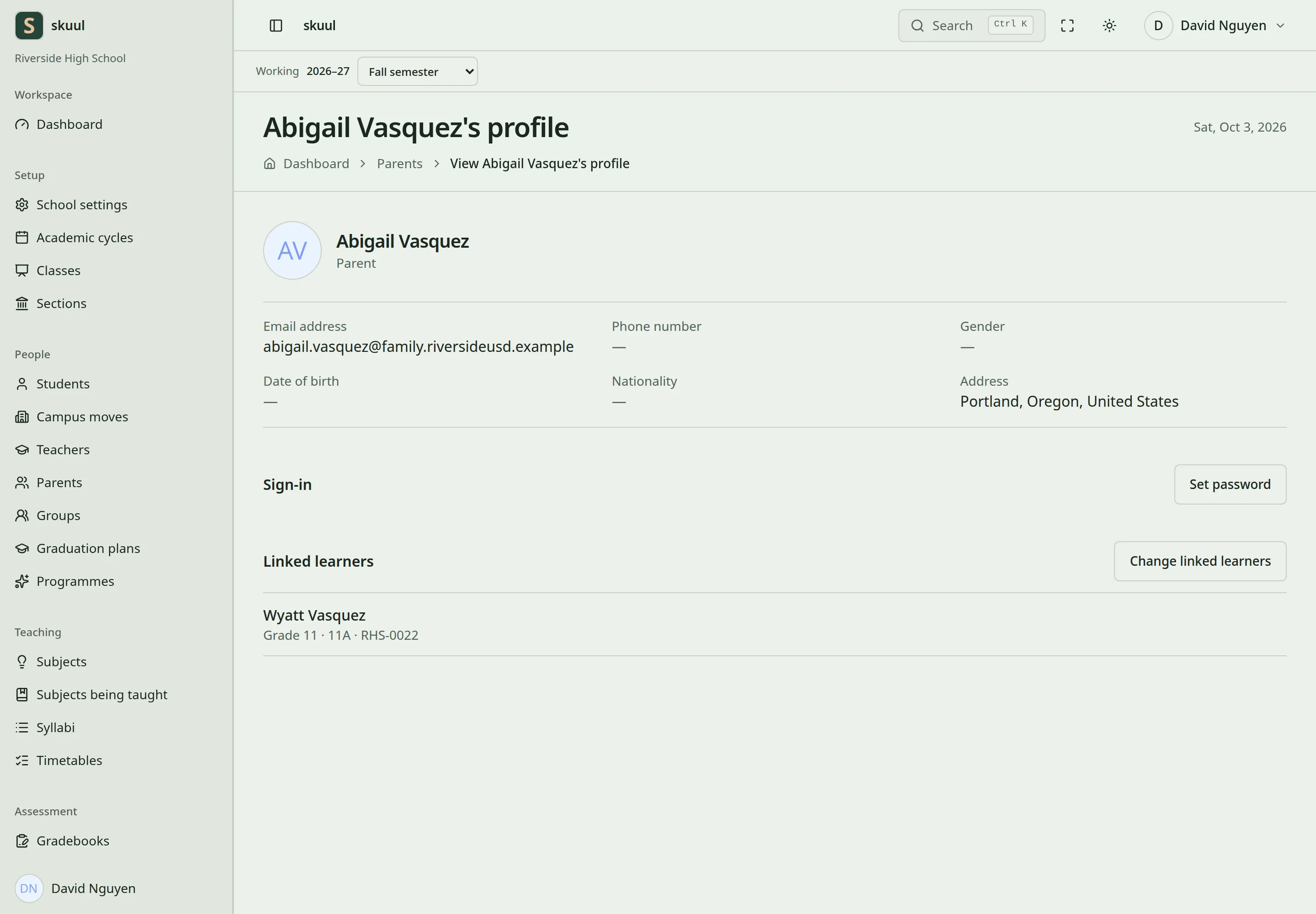Enter fullscreen mode via the expand icon
The image size is (1316, 914).
tap(1067, 25)
